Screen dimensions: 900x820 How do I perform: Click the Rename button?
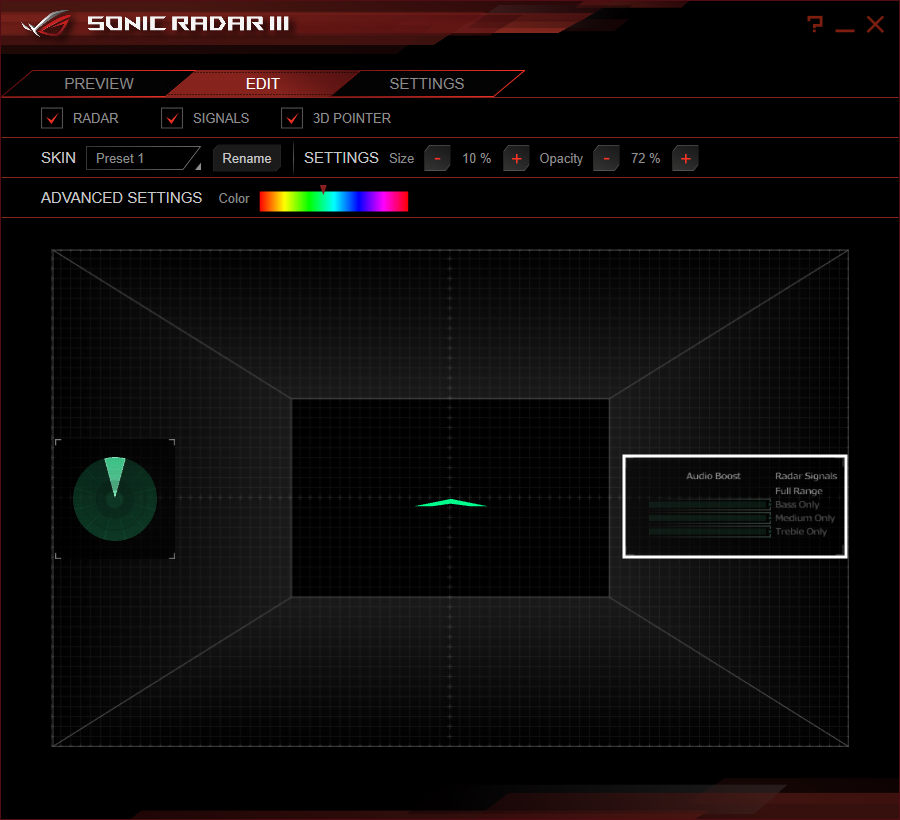point(247,158)
